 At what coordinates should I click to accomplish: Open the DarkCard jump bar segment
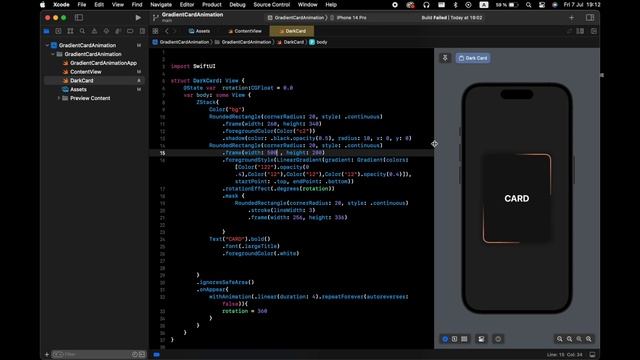pos(290,42)
